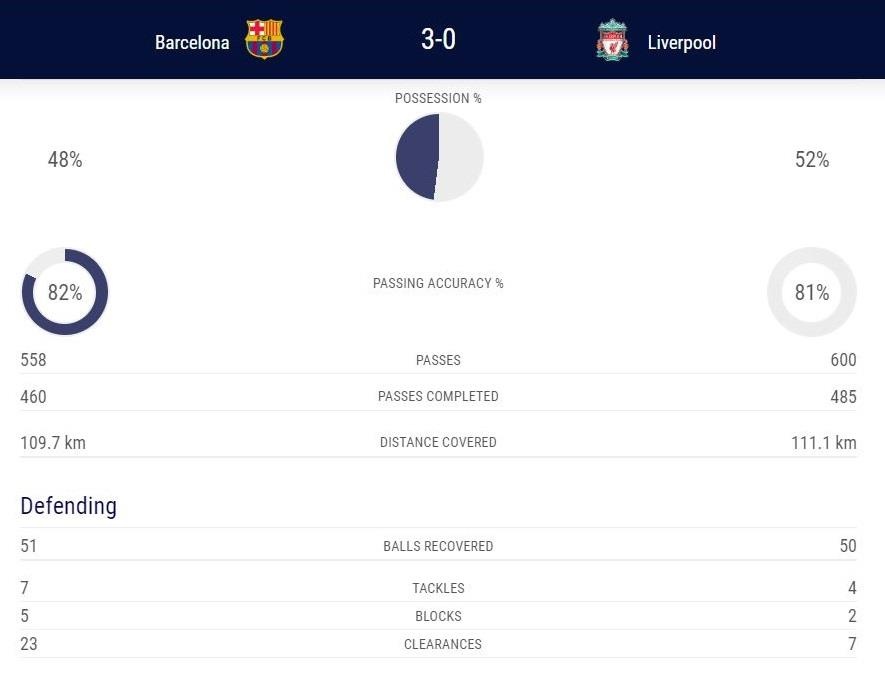Toggle the BALLS RECOVERED stat row
885x687 pixels.
(438, 546)
